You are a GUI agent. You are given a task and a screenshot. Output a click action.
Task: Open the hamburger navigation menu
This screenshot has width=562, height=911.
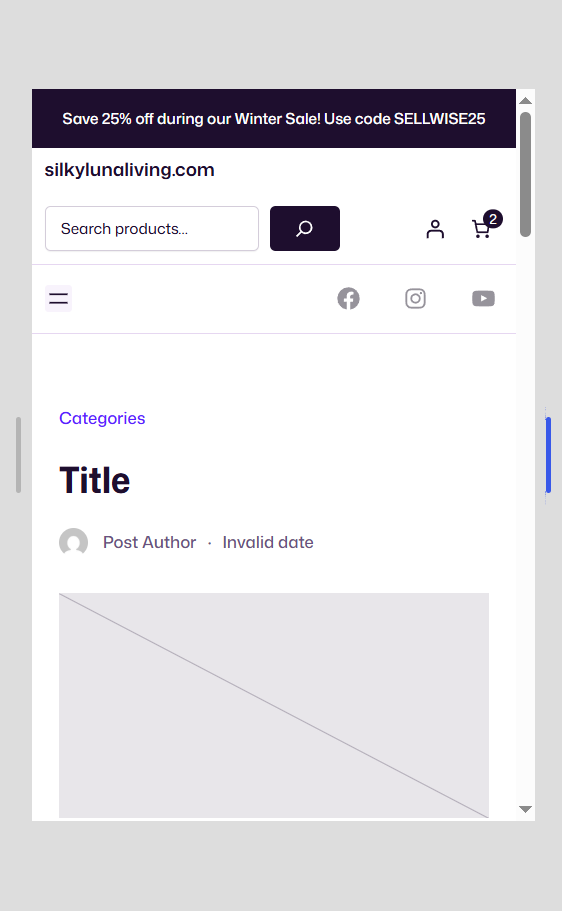(58, 299)
